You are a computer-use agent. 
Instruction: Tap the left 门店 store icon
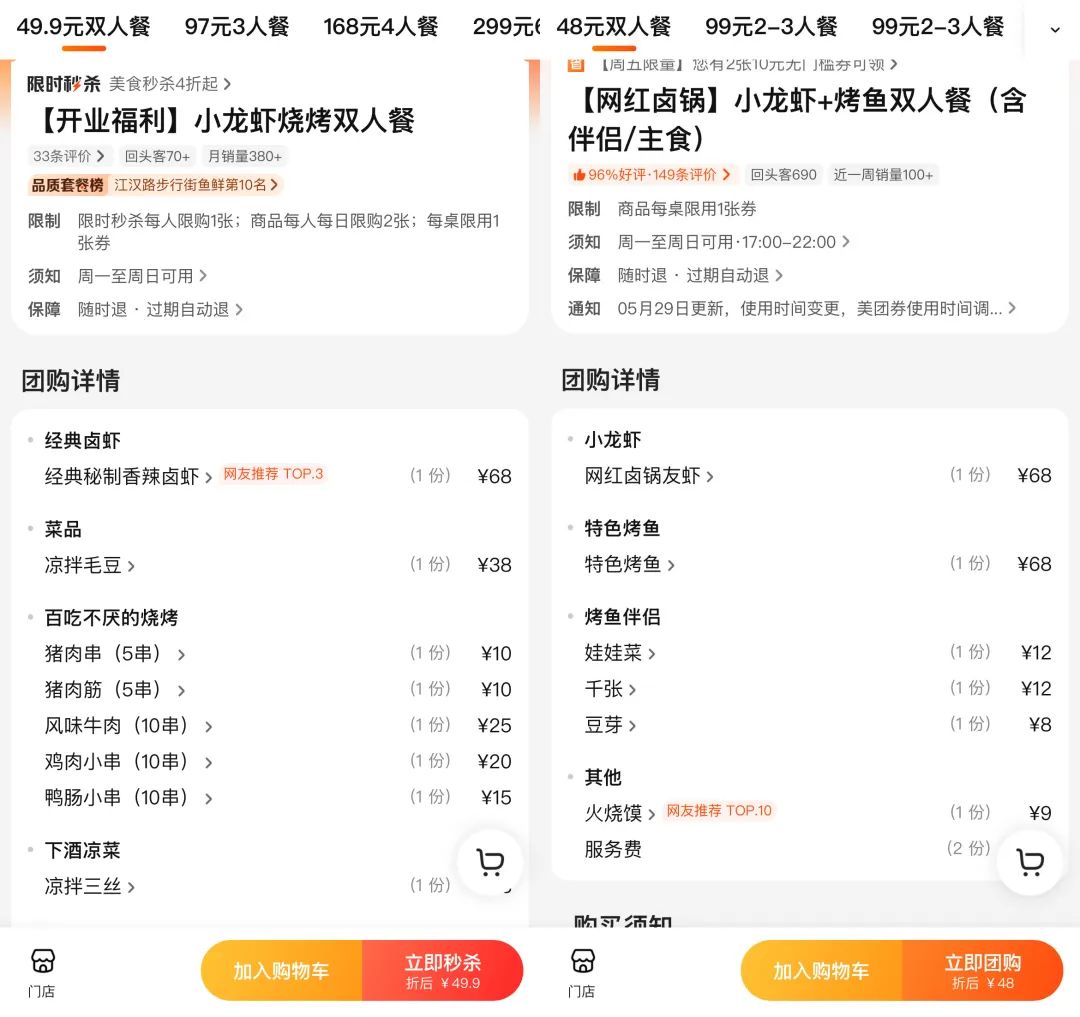42,963
